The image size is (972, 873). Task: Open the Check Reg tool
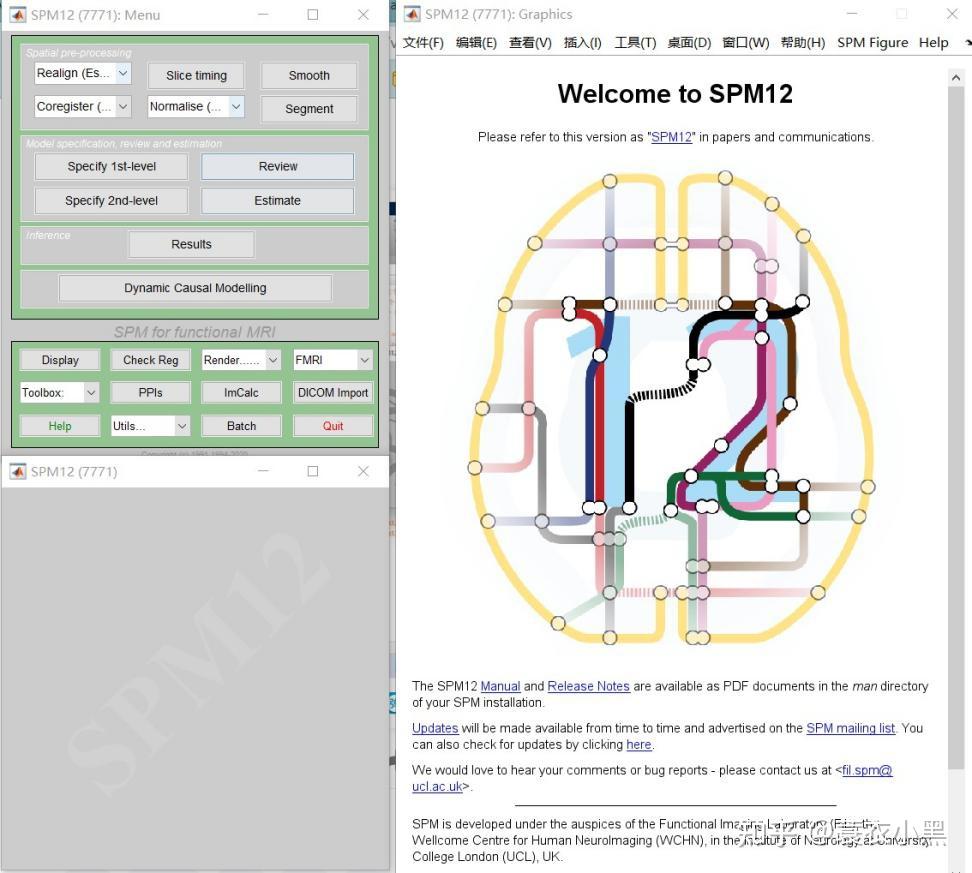coord(150,359)
